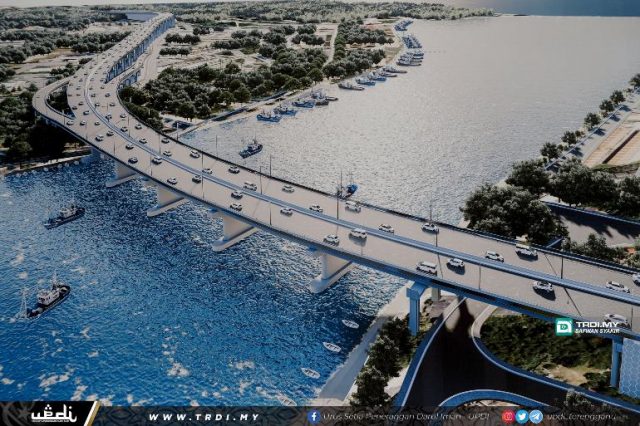Click the Facebook icon in the footer banner
Image resolution: width=640 pixels, height=426 pixels.
tap(314, 416)
